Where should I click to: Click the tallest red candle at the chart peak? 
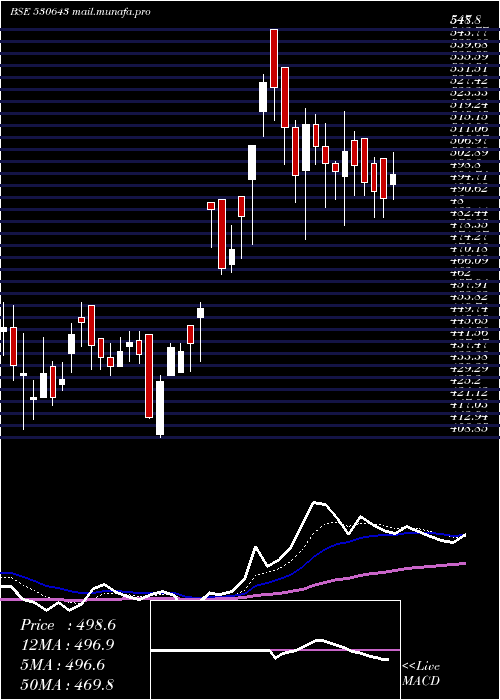274,58
